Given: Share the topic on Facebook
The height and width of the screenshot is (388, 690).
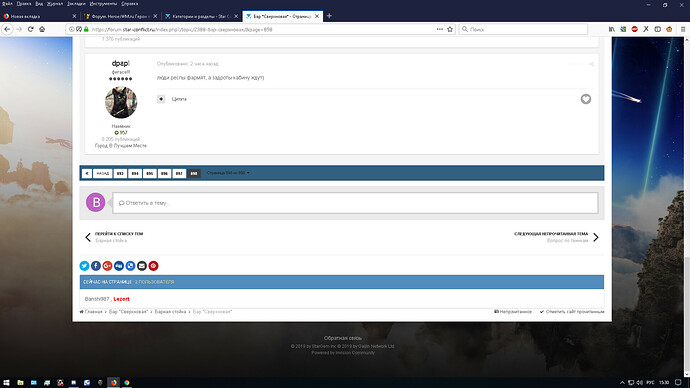Looking at the screenshot, I should click(x=95, y=266).
